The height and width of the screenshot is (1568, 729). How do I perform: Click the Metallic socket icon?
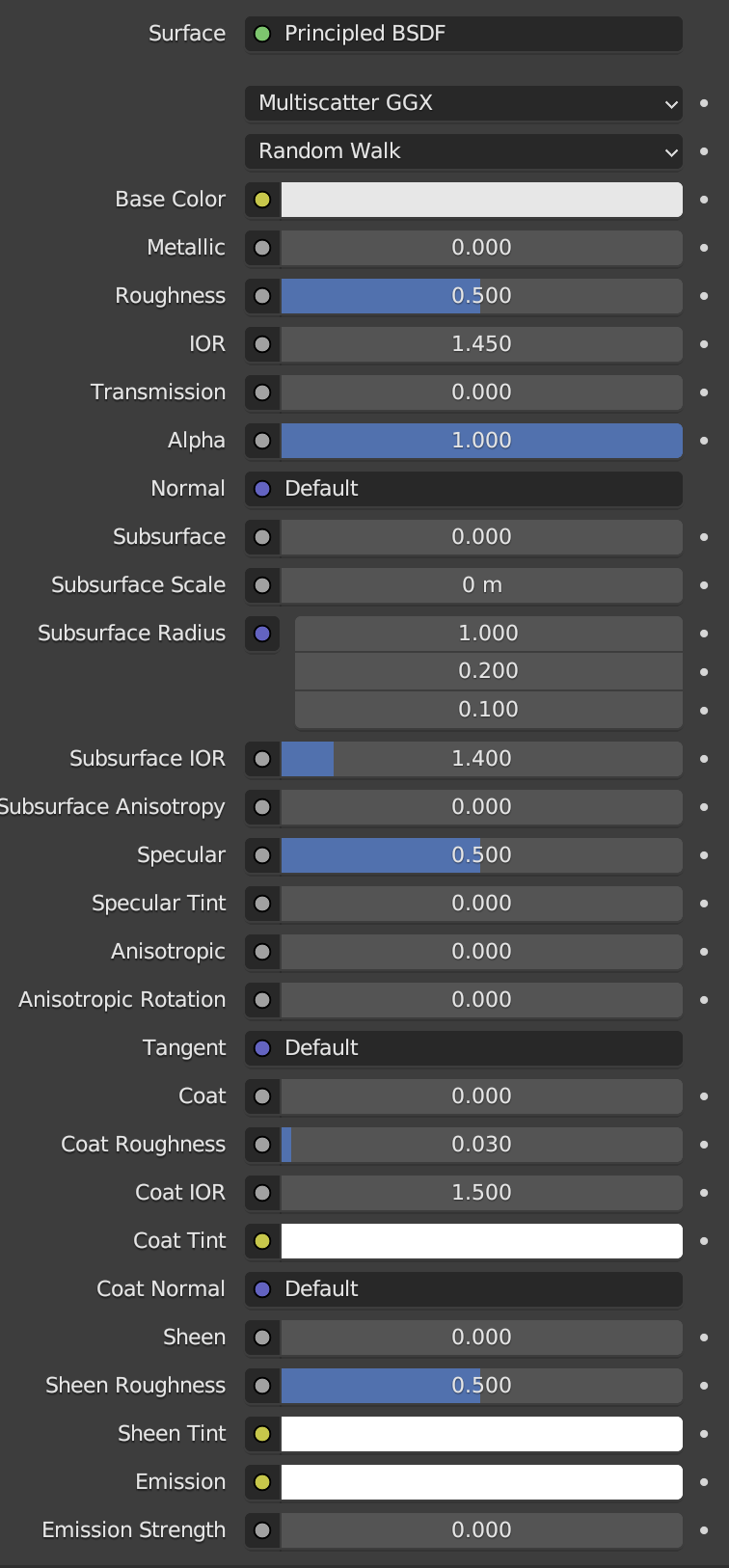pyautogui.click(x=262, y=248)
